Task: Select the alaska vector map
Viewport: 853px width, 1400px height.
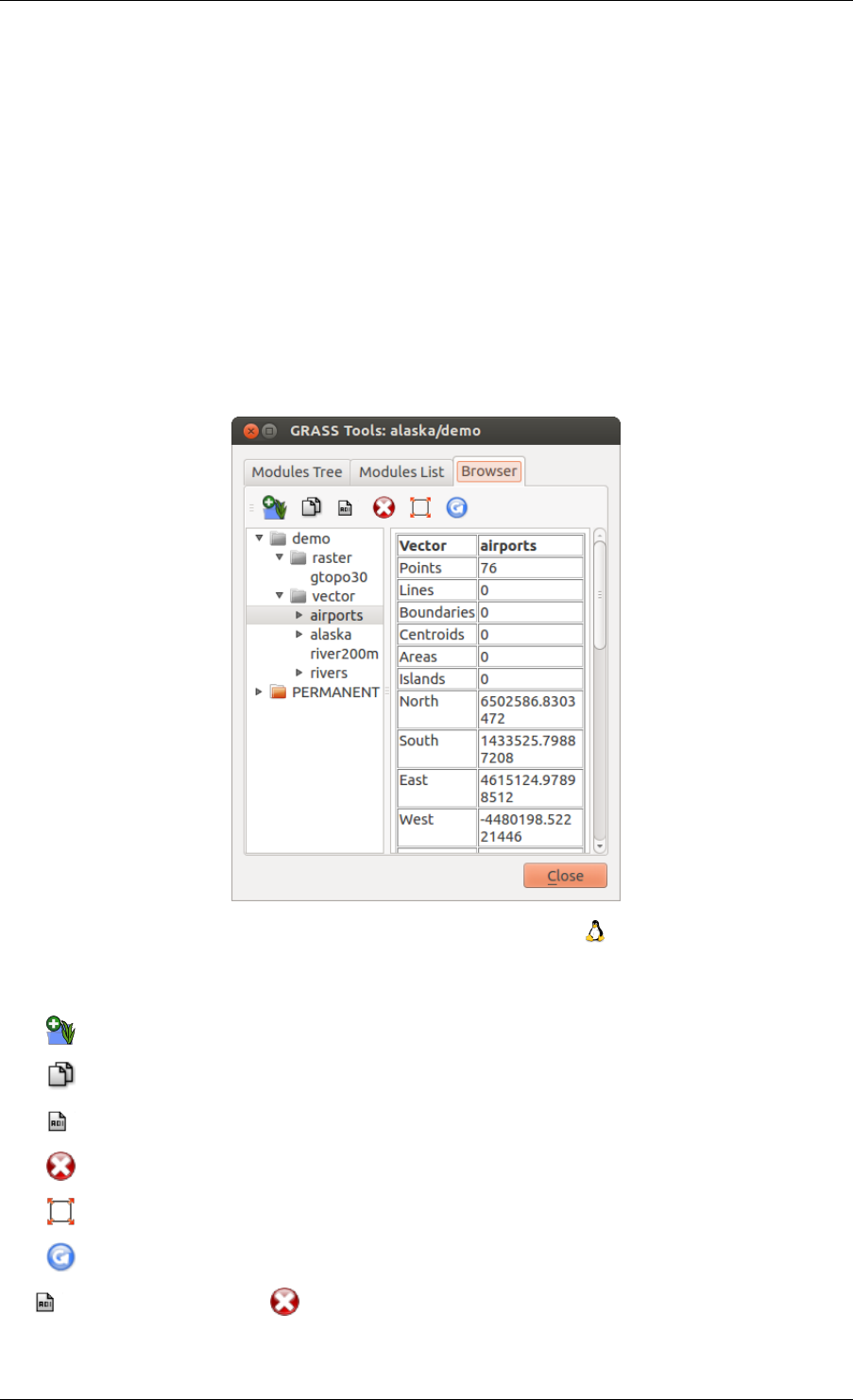Action: (331, 634)
